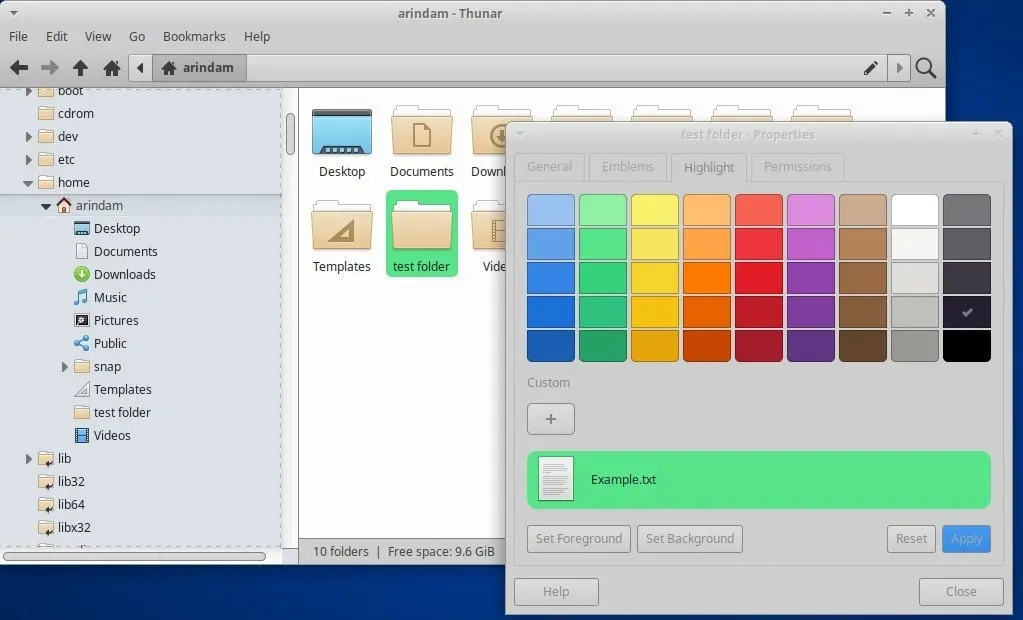Screen dimensions: 1023x620
Task: Switch to the Emblems tab
Action: pos(627,167)
